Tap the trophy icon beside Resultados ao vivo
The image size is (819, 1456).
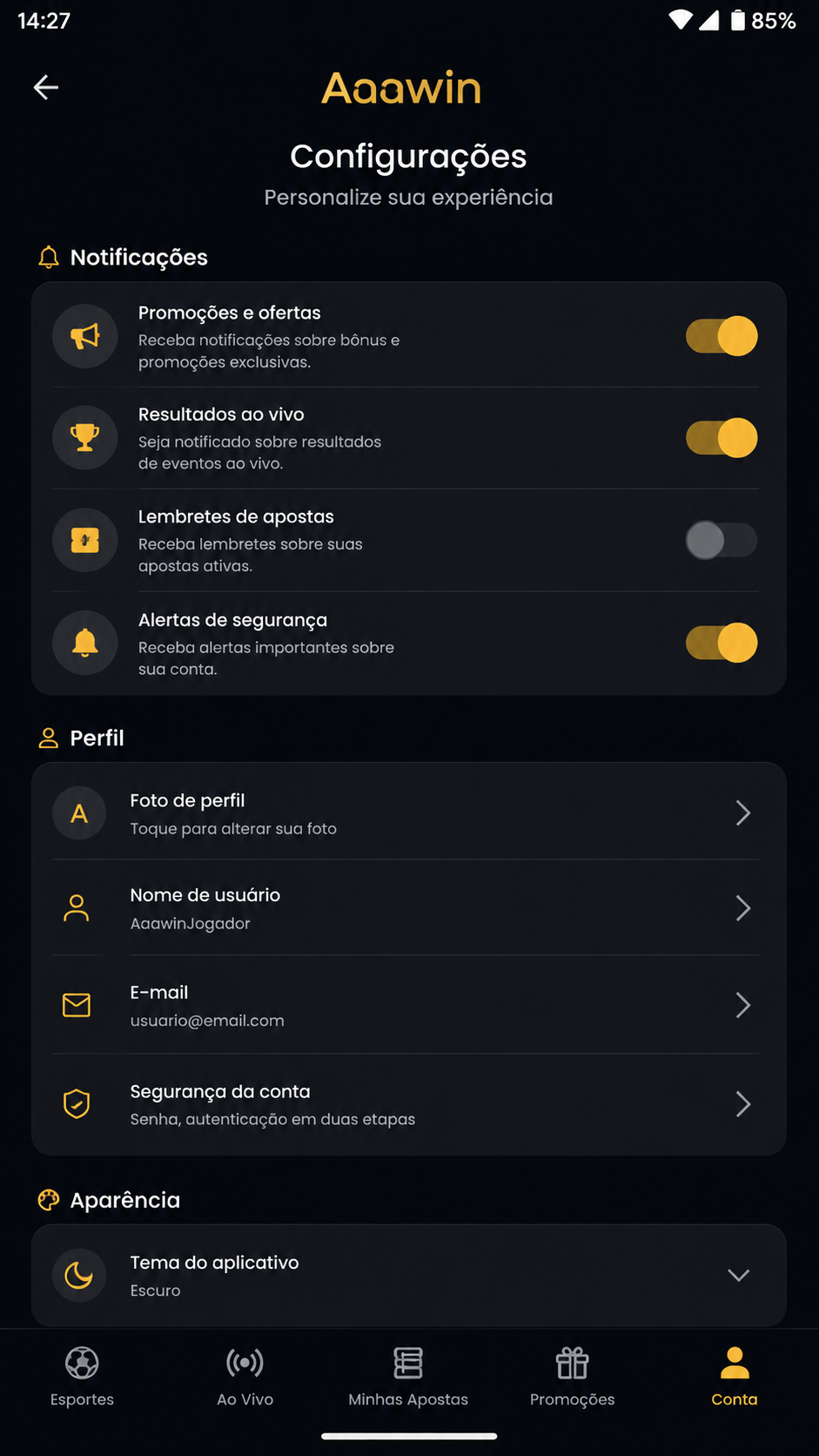pos(84,438)
